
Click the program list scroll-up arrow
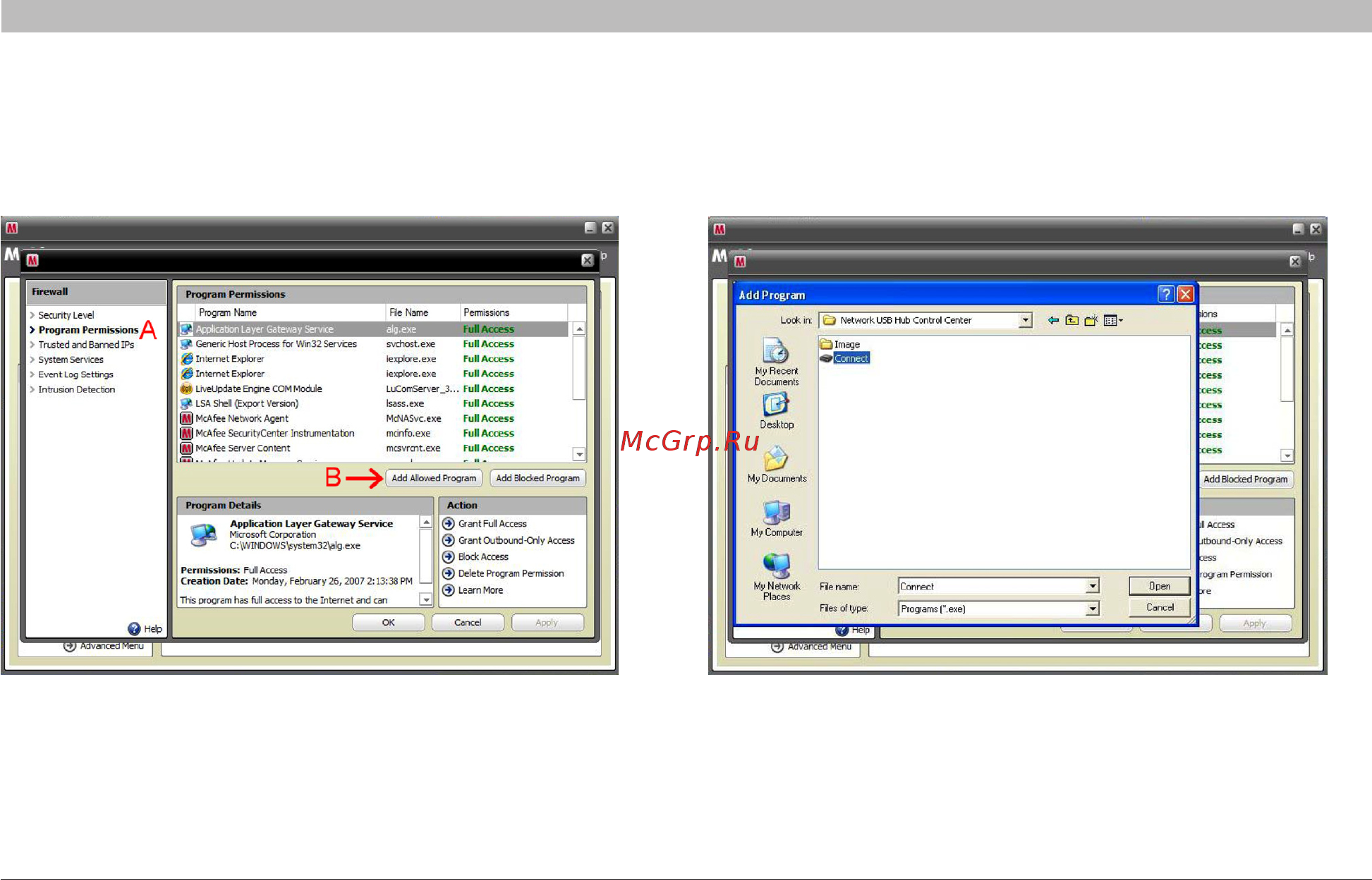tap(579, 329)
